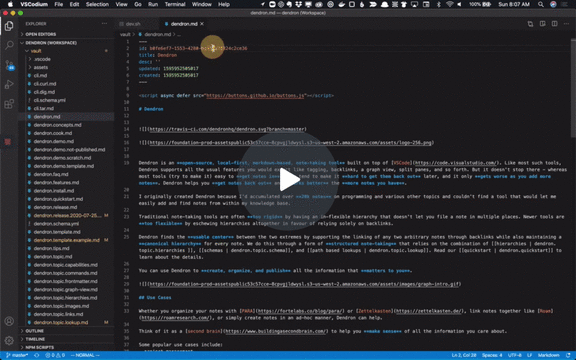The height and width of the screenshot is (360, 576).
Task: Open the Extensions view
Action: click(9, 104)
